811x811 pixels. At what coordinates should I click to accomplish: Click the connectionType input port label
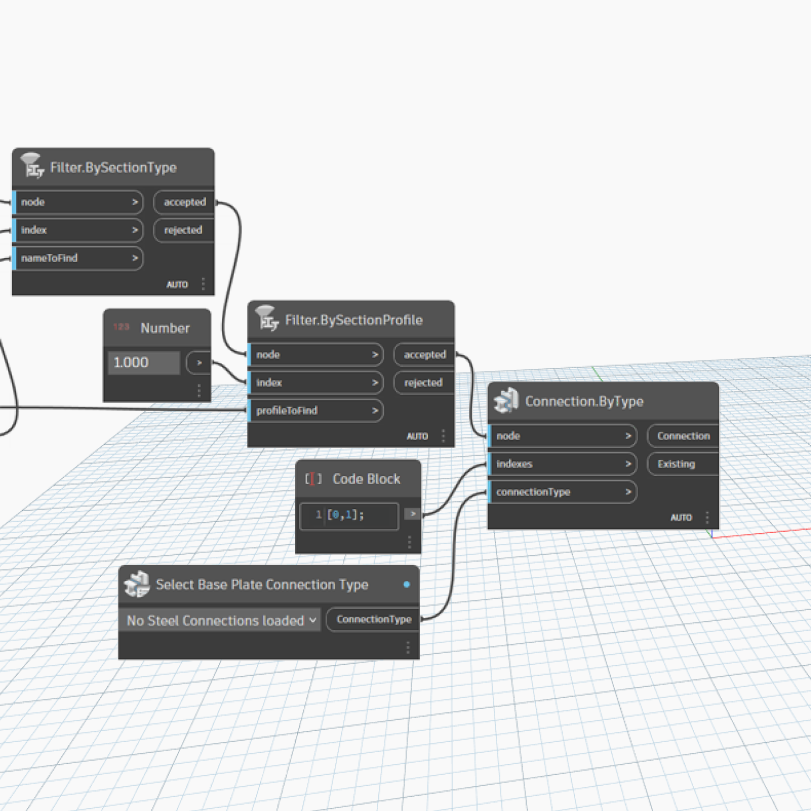coord(533,491)
